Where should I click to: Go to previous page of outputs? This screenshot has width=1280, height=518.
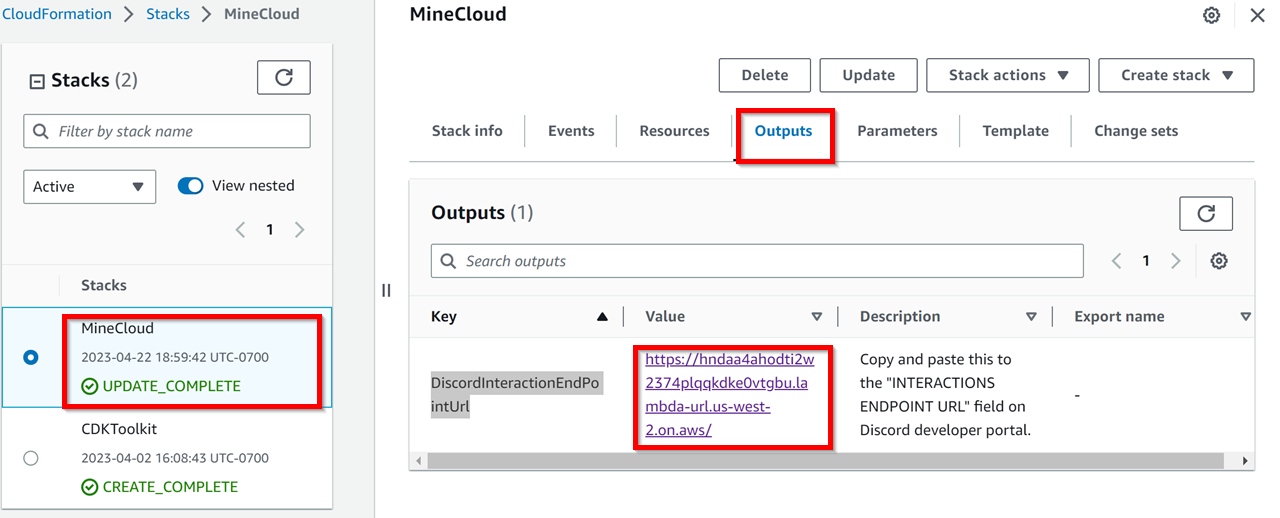(x=1117, y=261)
